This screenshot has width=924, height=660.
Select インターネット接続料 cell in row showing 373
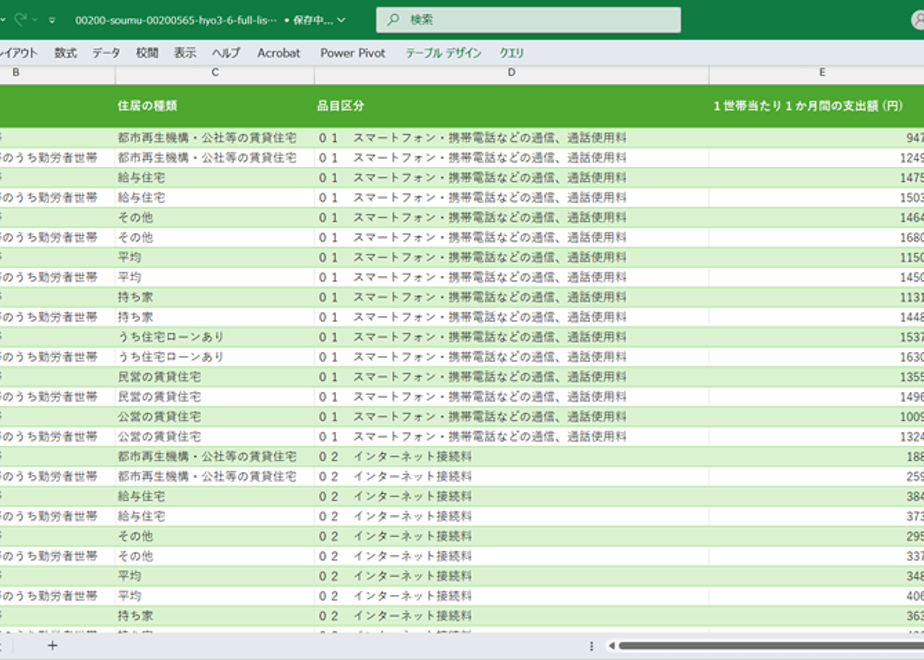512,516
